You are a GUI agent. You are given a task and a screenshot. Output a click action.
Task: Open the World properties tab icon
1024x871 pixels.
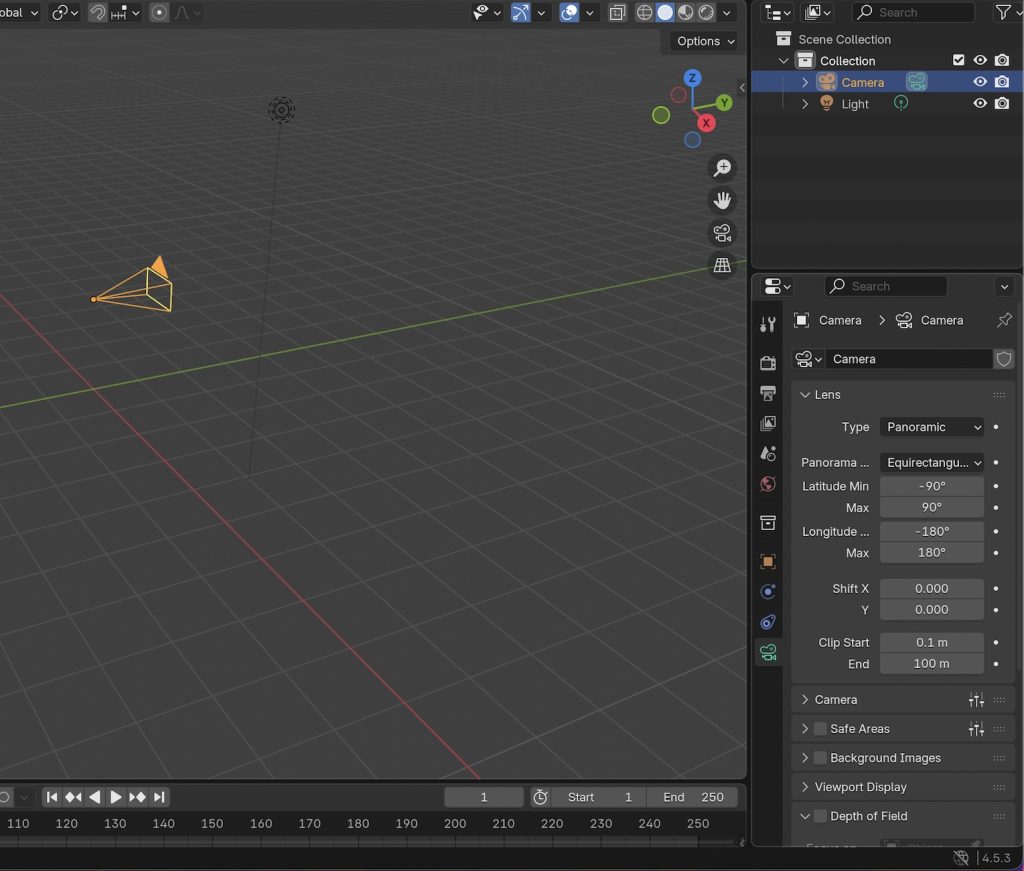[x=768, y=484]
